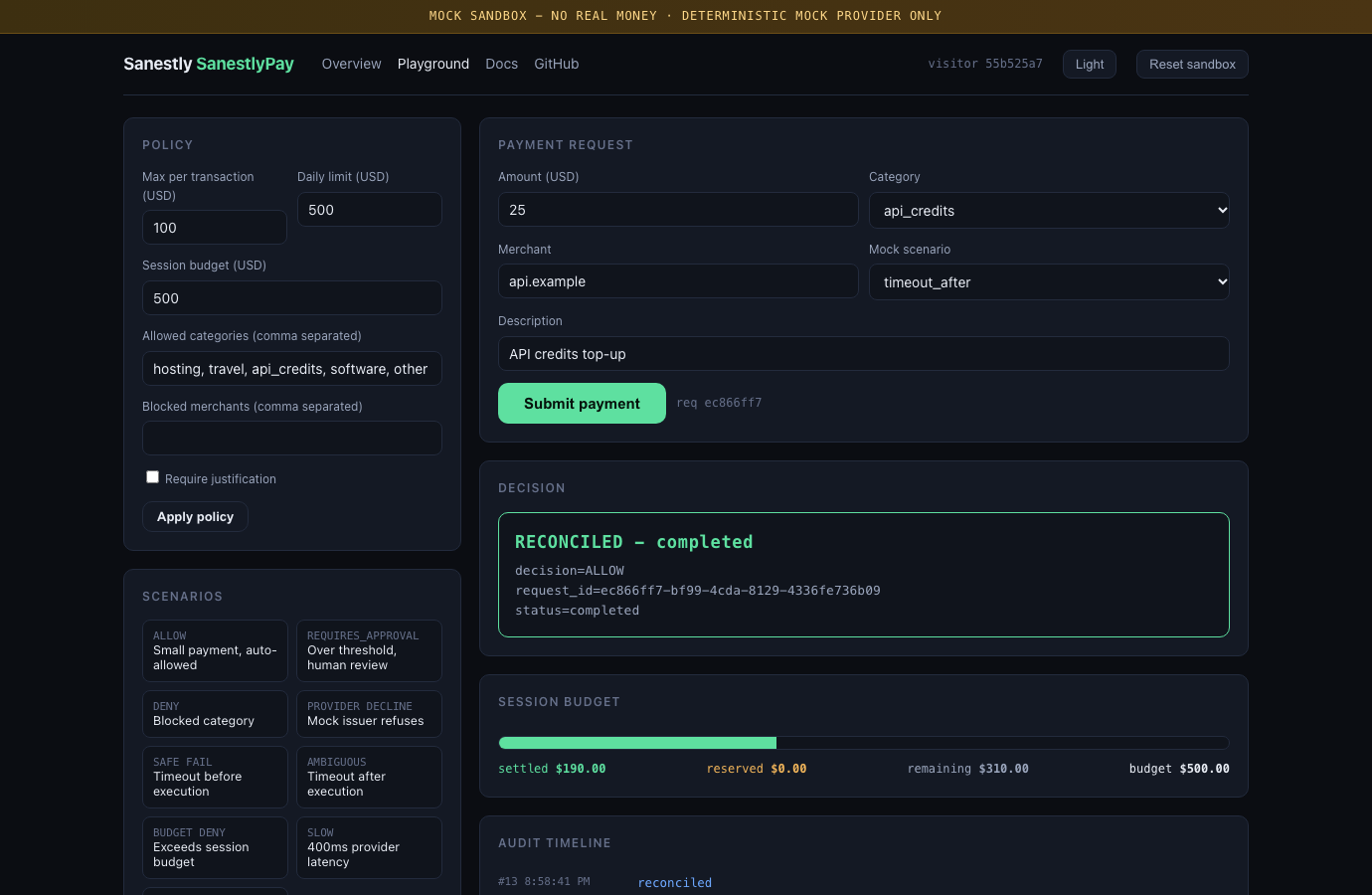Click the settled $190.00 value
This screenshot has width=1372, height=895.
point(552,769)
